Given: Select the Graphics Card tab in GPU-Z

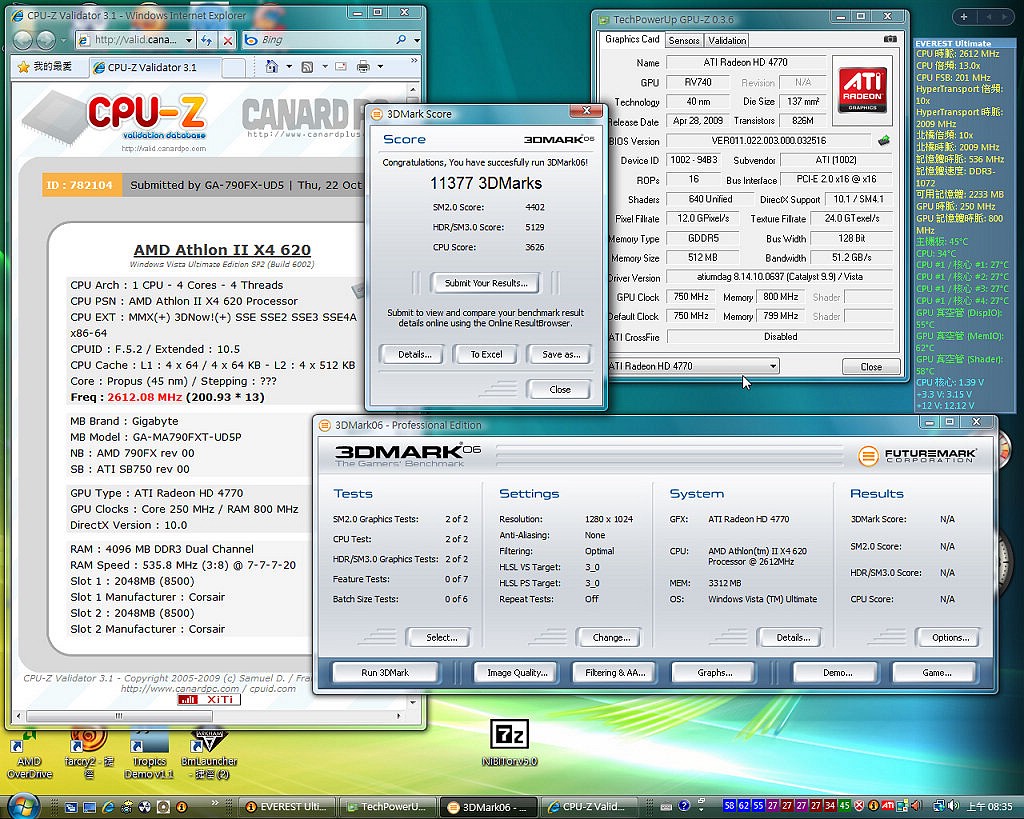Looking at the screenshot, I should tap(632, 39).
